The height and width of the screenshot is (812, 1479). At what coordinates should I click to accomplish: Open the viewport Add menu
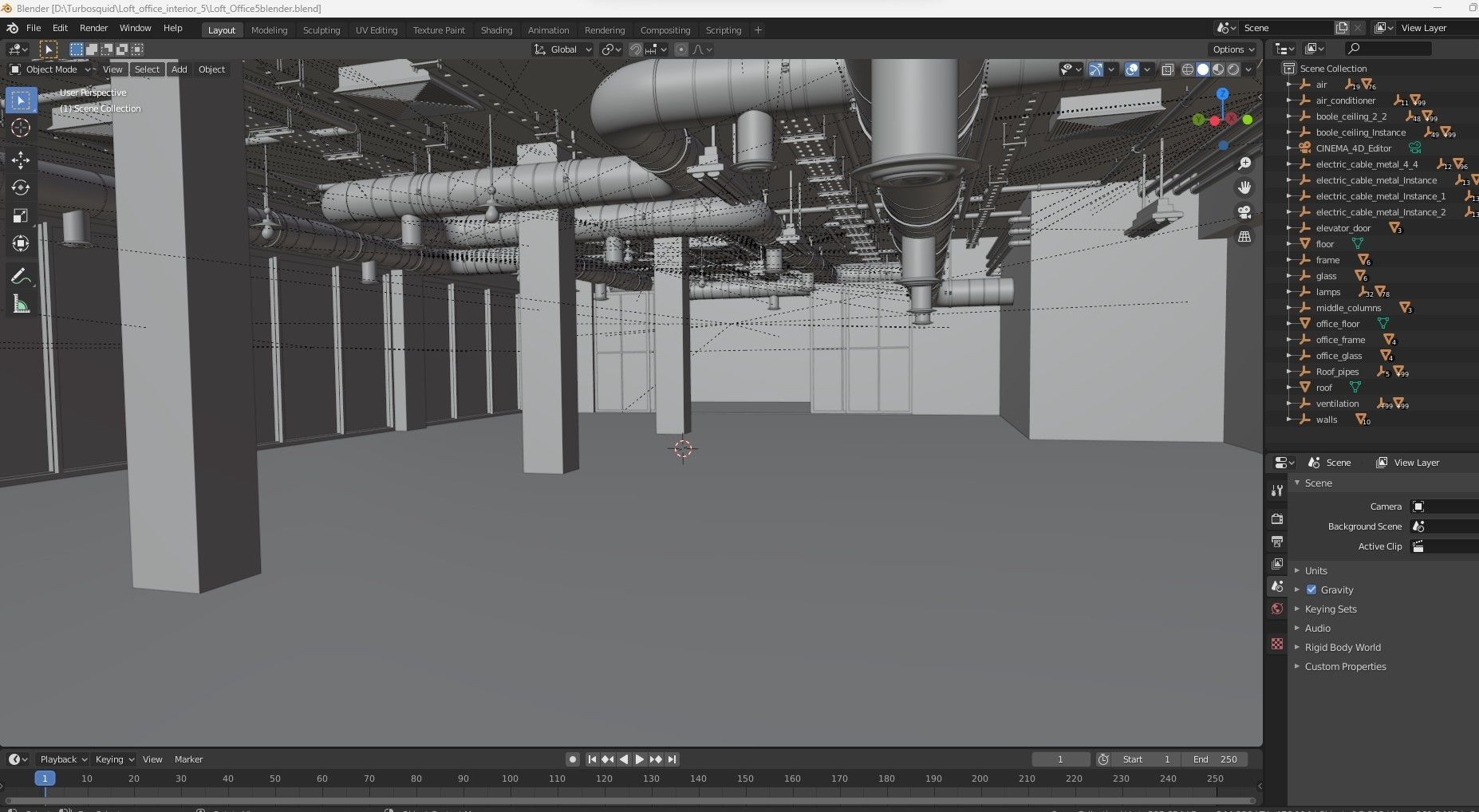pyautogui.click(x=179, y=69)
